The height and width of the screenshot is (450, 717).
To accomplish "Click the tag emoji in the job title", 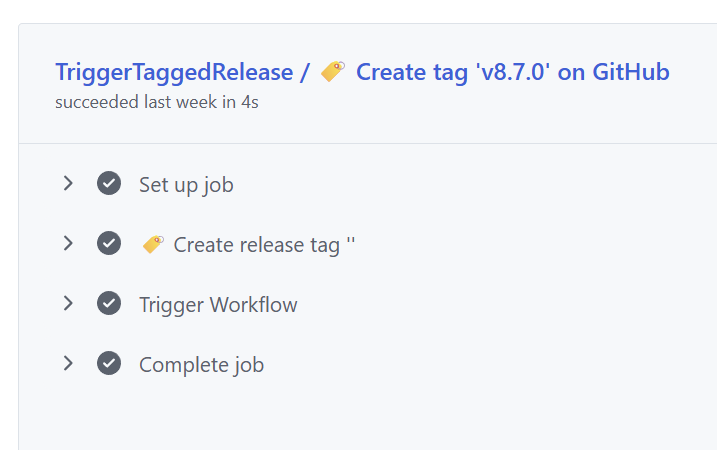I will (333, 71).
